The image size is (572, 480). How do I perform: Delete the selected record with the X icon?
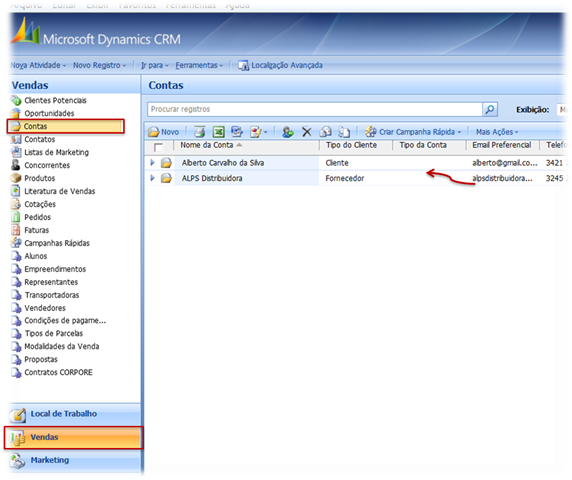point(306,132)
